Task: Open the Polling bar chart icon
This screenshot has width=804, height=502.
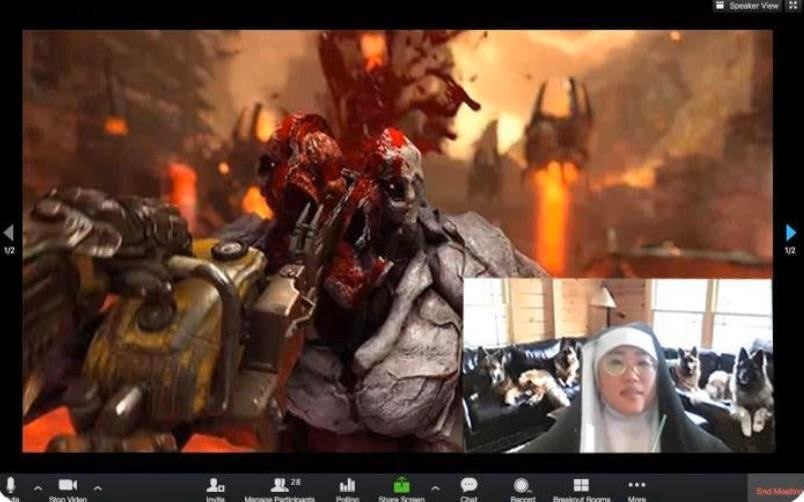Action: click(x=347, y=485)
